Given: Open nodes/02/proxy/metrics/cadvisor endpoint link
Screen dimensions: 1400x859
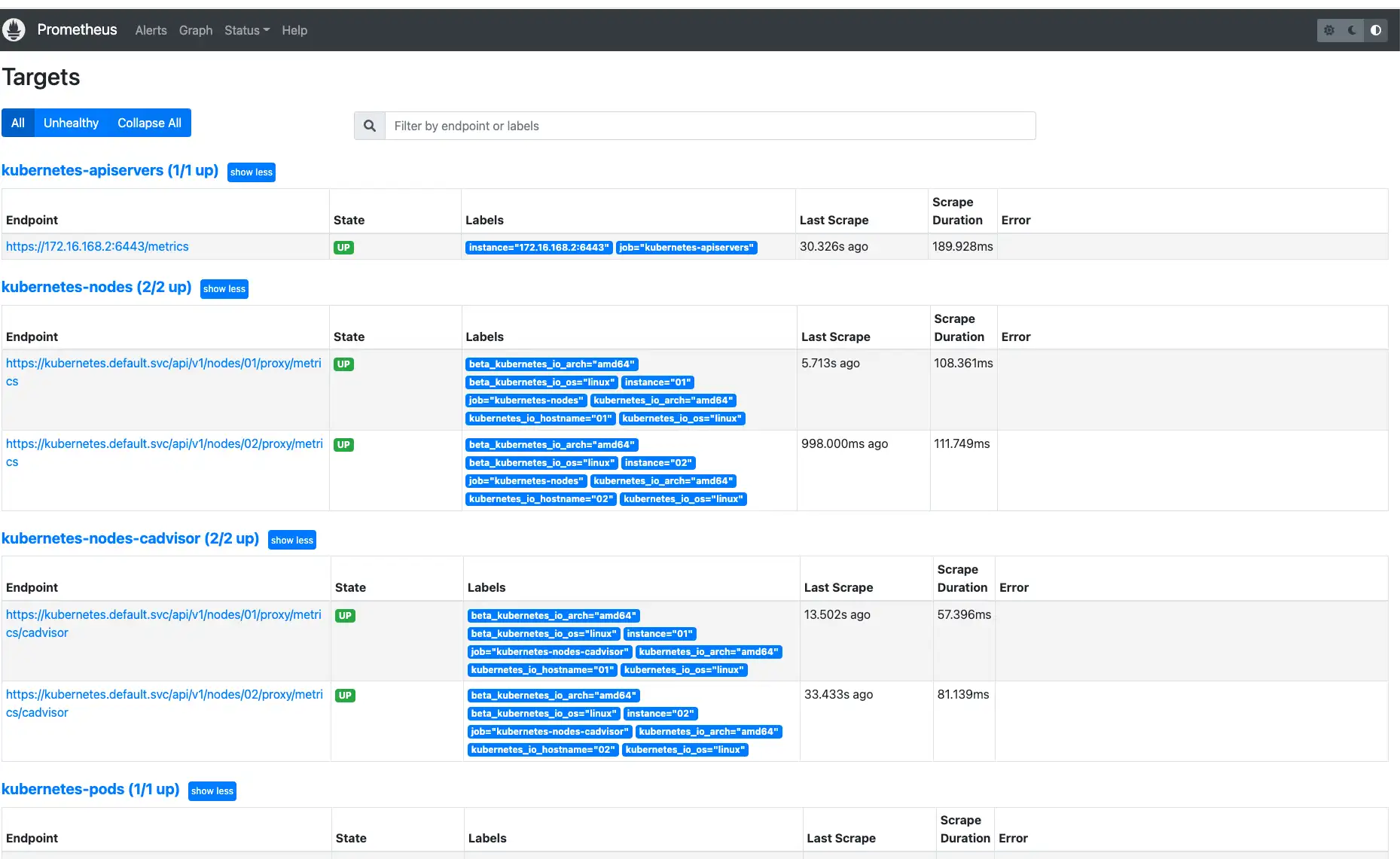Looking at the screenshot, I should pyautogui.click(x=164, y=703).
